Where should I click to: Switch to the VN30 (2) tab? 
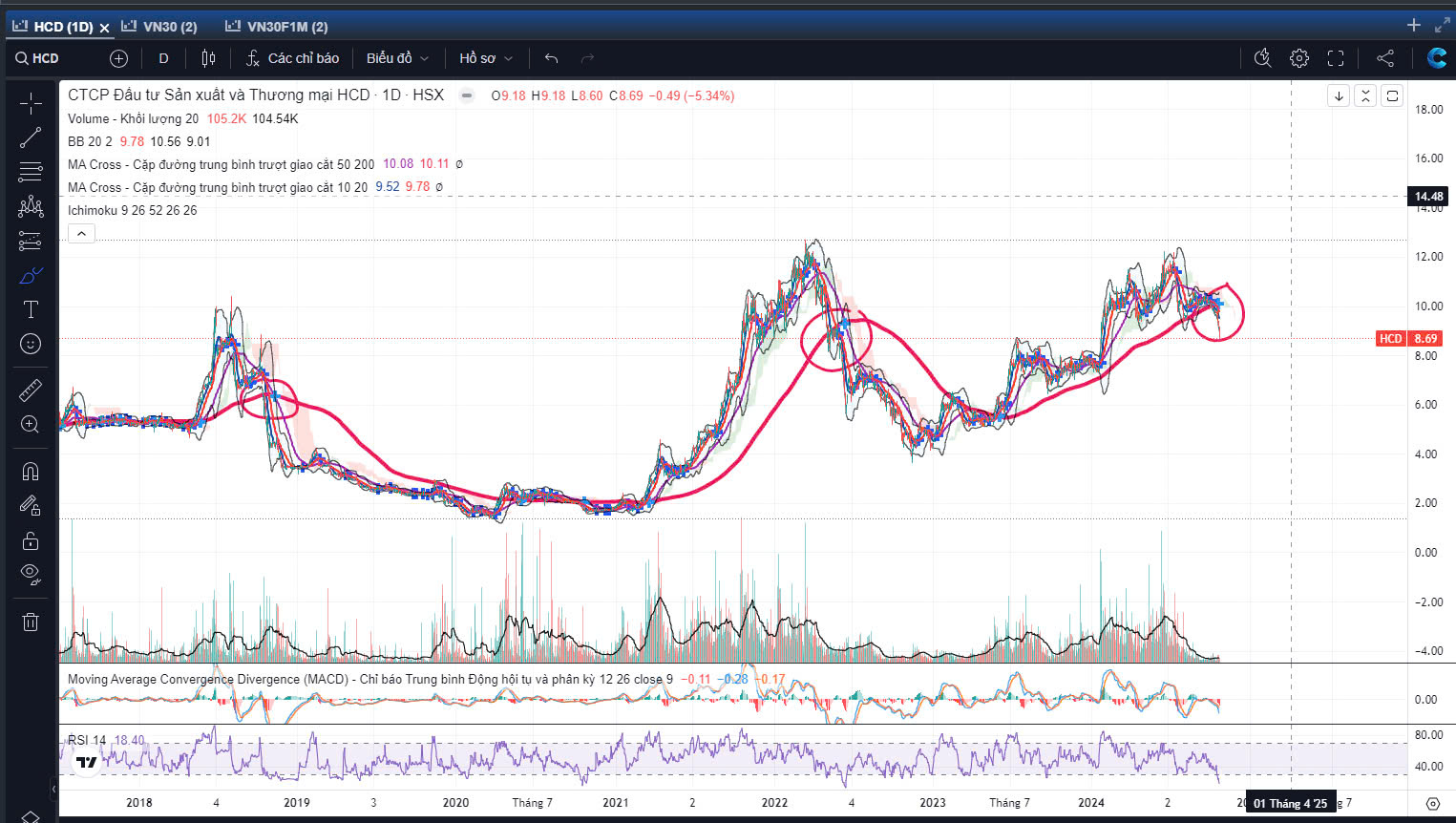(x=160, y=27)
